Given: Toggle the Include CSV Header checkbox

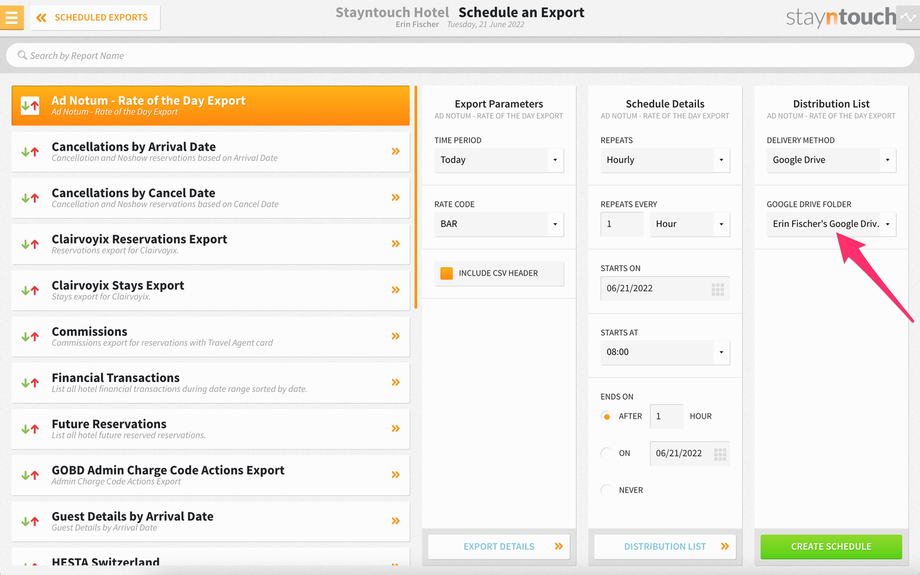Looking at the screenshot, I should click(x=447, y=273).
